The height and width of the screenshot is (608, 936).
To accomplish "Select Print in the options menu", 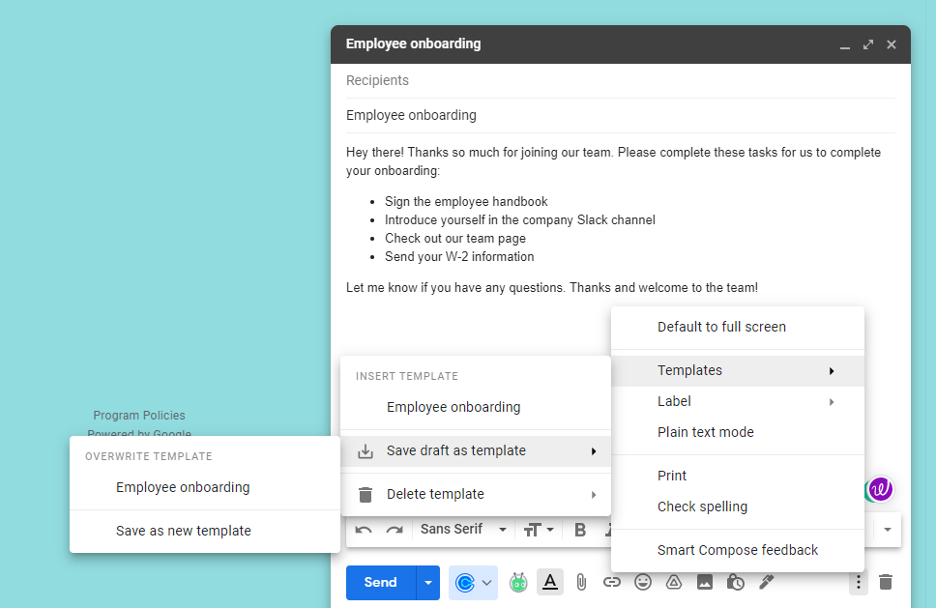I will pyautogui.click(x=737, y=476).
